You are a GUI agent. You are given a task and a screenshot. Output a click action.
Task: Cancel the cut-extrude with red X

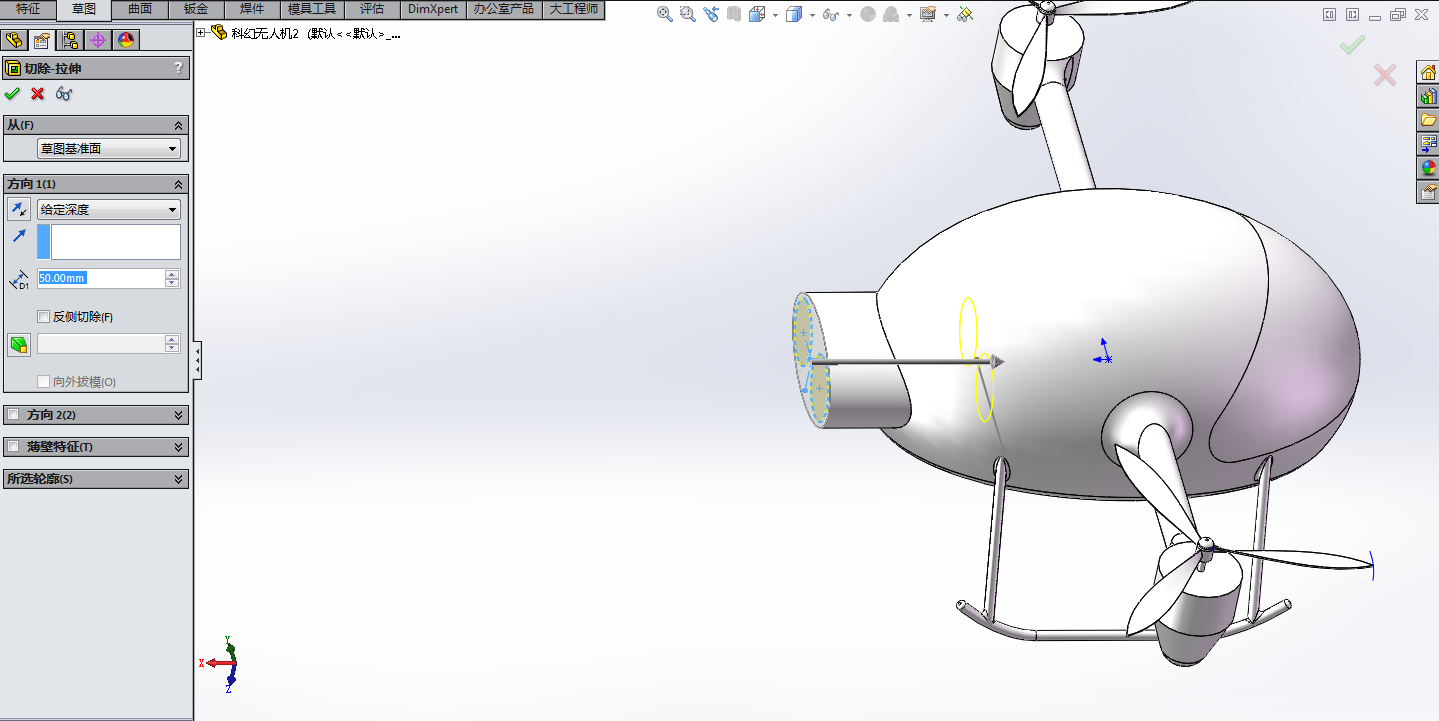[x=38, y=94]
